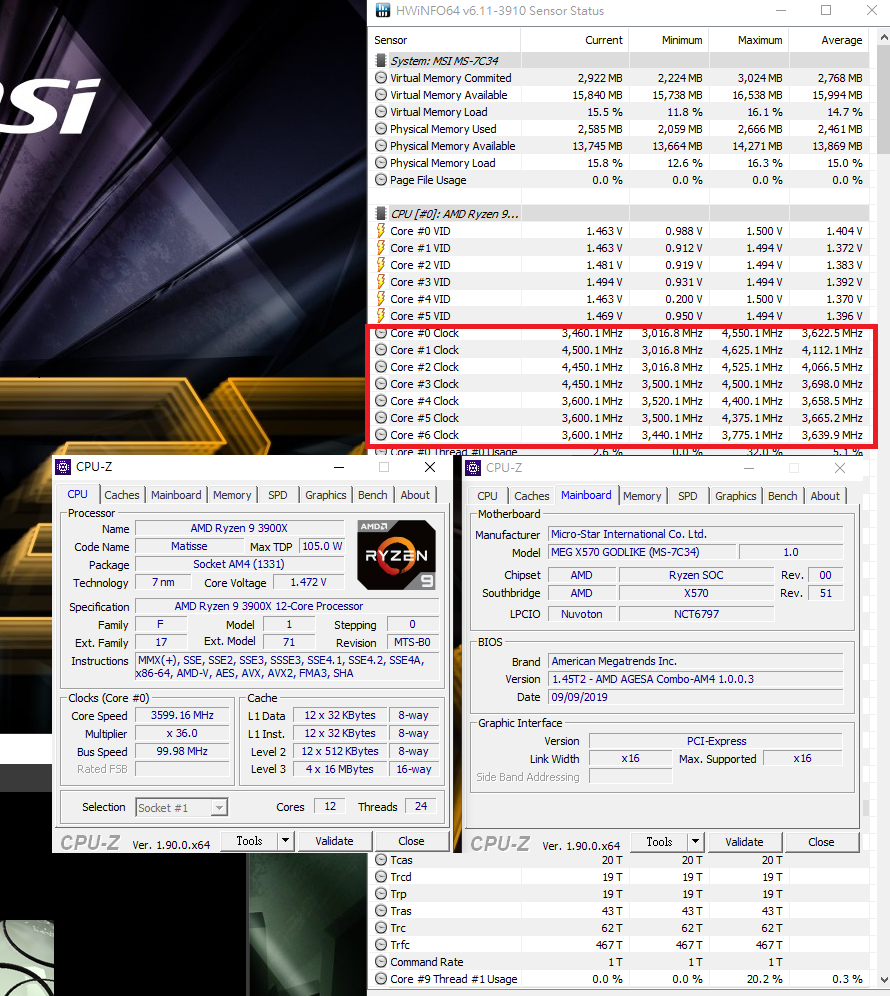Click the Physical Memory Available sensor icon
Image resolution: width=890 pixels, height=996 pixels.
tap(381, 145)
